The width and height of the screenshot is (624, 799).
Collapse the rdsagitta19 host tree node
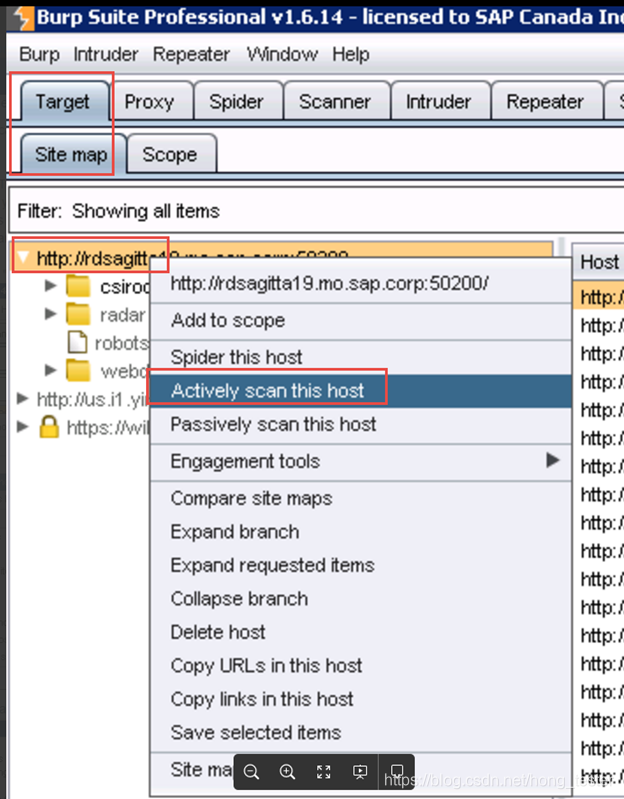click(x=23, y=256)
